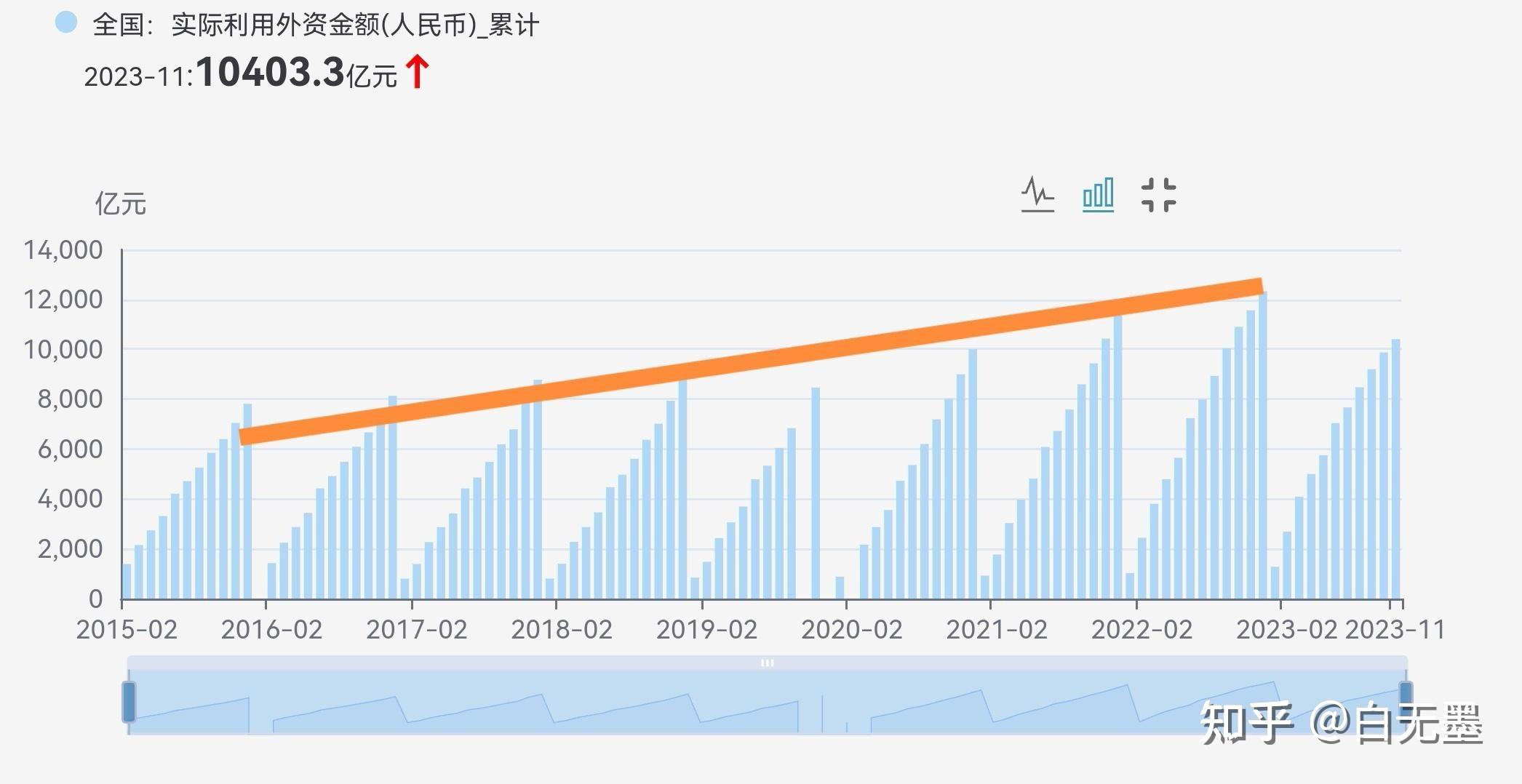Click the x-axis label 2023-02
This screenshot has width=1522, height=784.
(x=1286, y=630)
